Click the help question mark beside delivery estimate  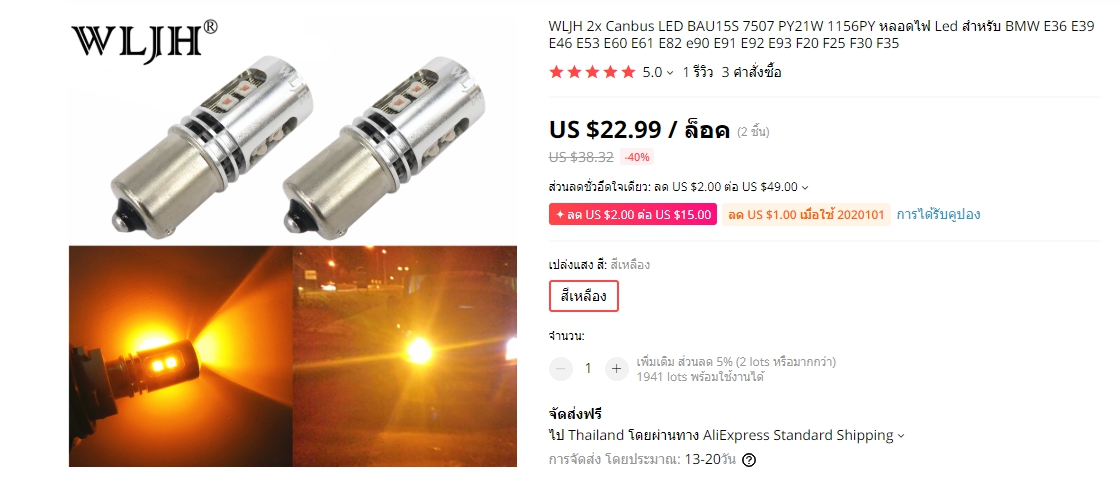[749, 460]
